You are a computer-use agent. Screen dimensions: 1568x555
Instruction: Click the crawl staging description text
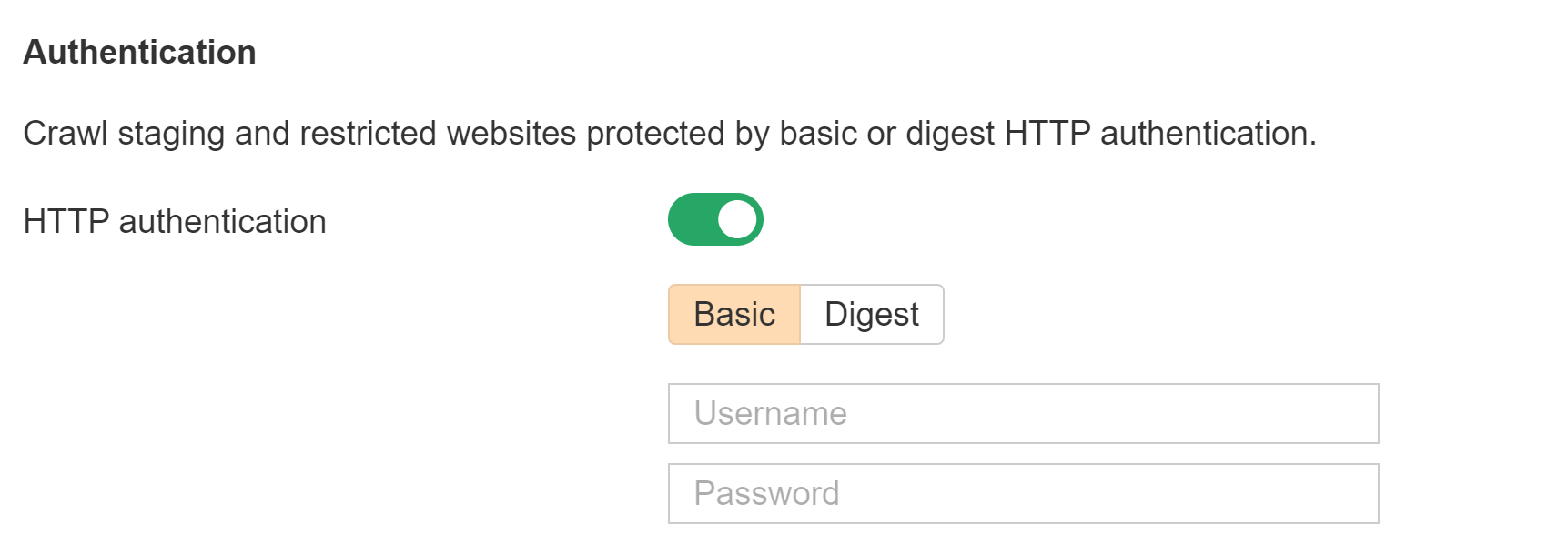click(671, 133)
